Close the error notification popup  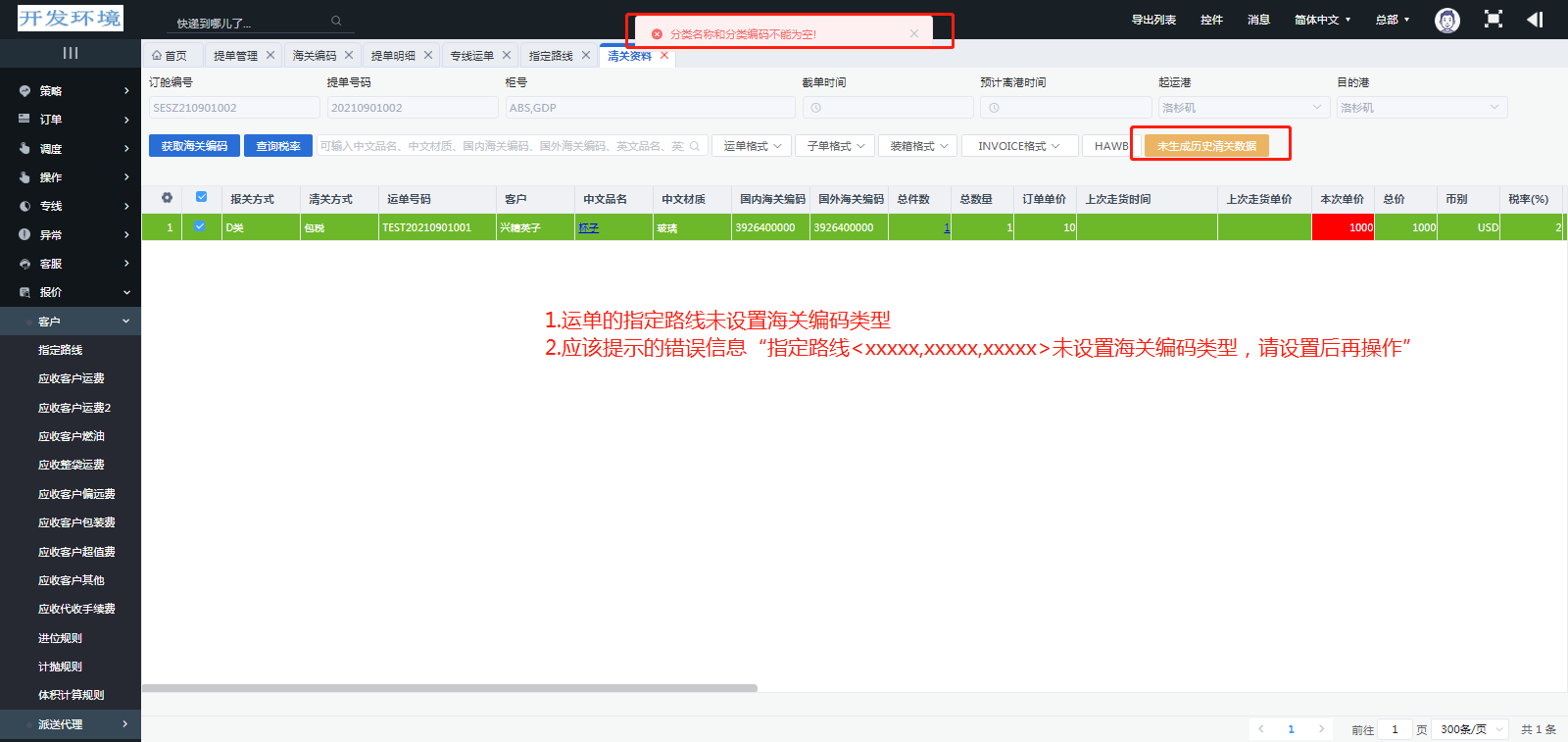click(914, 33)
